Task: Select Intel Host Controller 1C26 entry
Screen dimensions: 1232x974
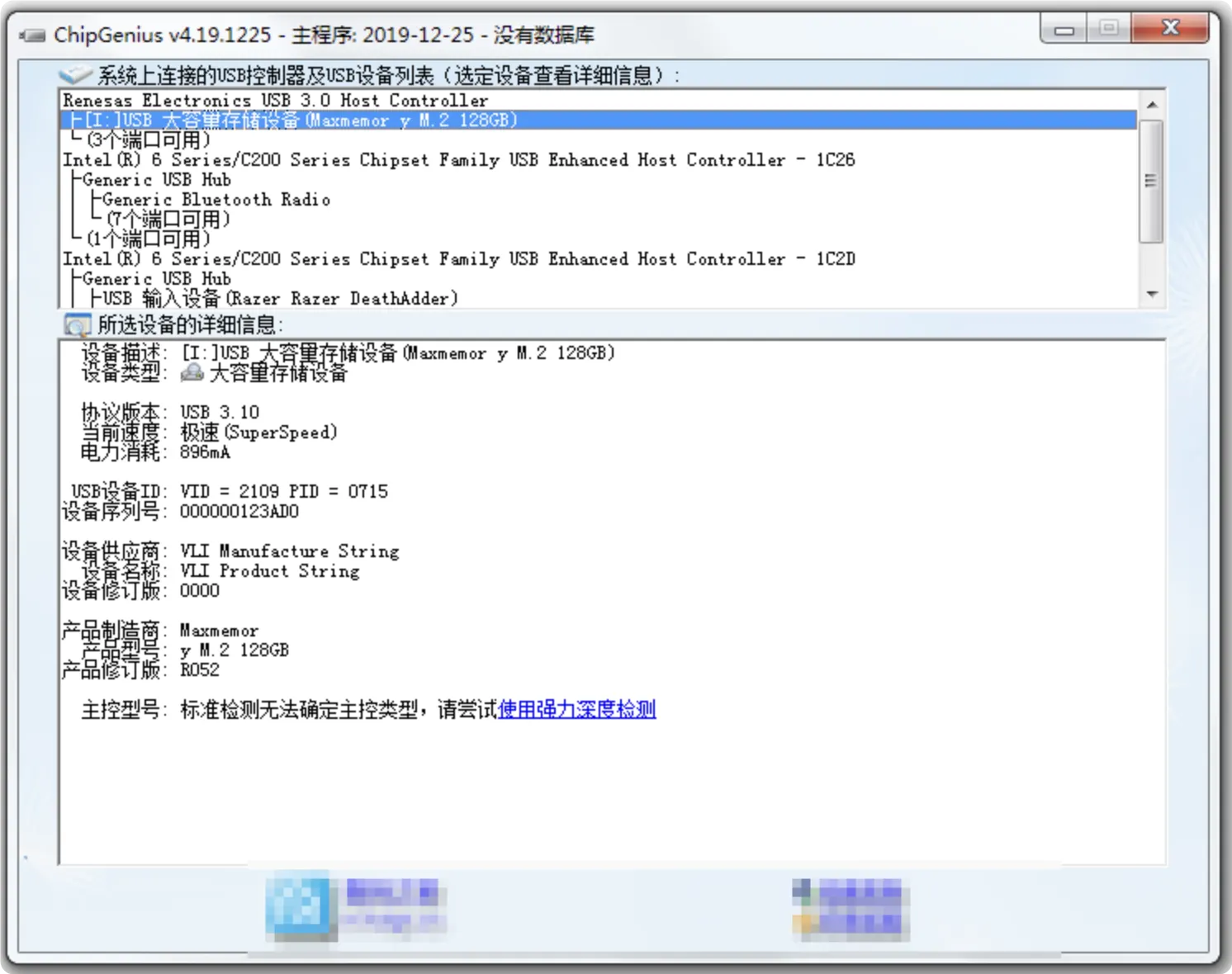Action: tap(459, 160)
